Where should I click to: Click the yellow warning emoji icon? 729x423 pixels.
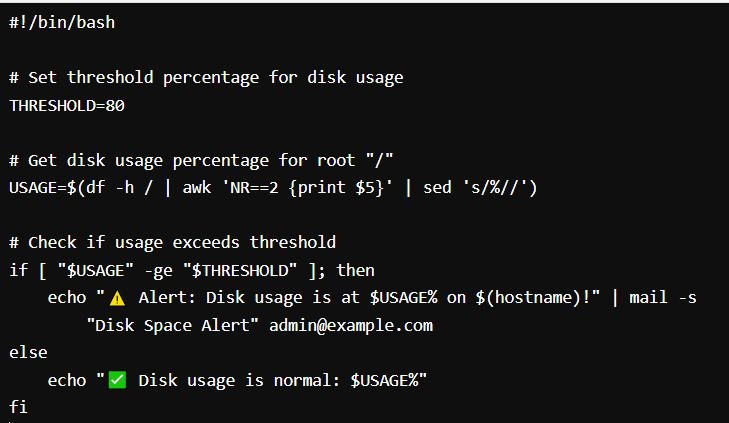pyautogui.click(x=117, y=298)
